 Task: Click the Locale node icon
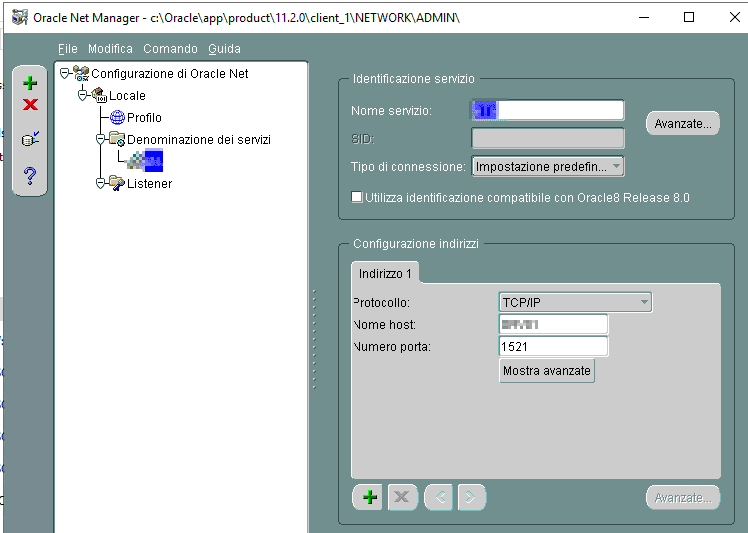[99, 95]
